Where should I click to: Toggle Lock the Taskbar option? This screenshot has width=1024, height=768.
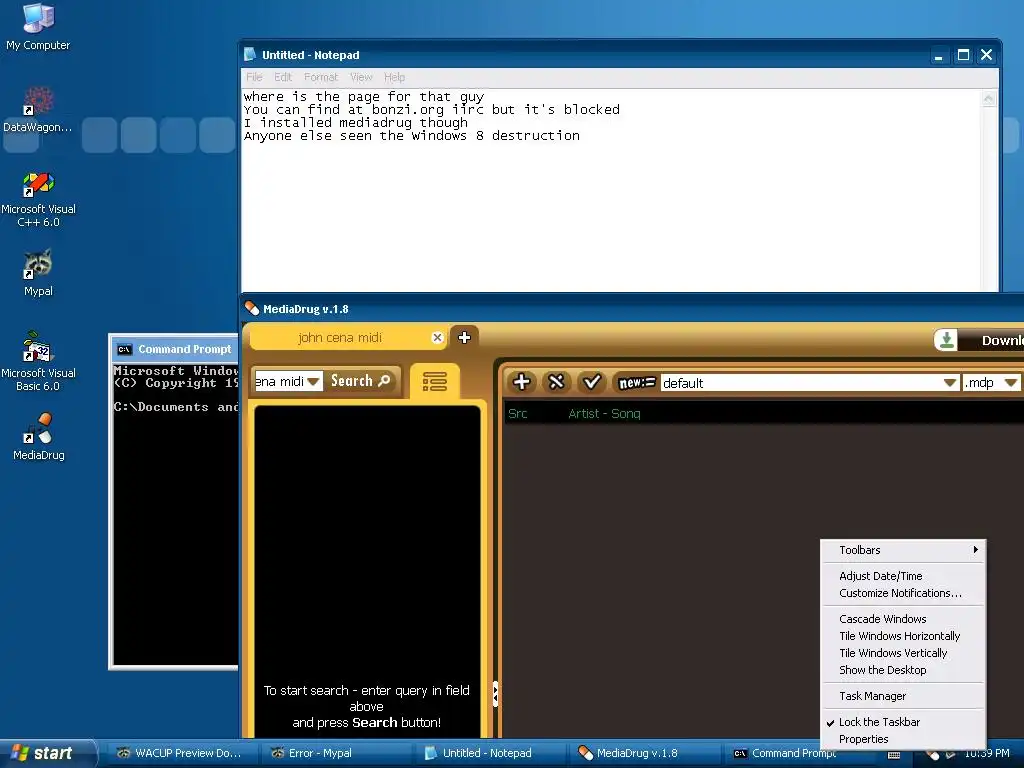pos(903,722)
